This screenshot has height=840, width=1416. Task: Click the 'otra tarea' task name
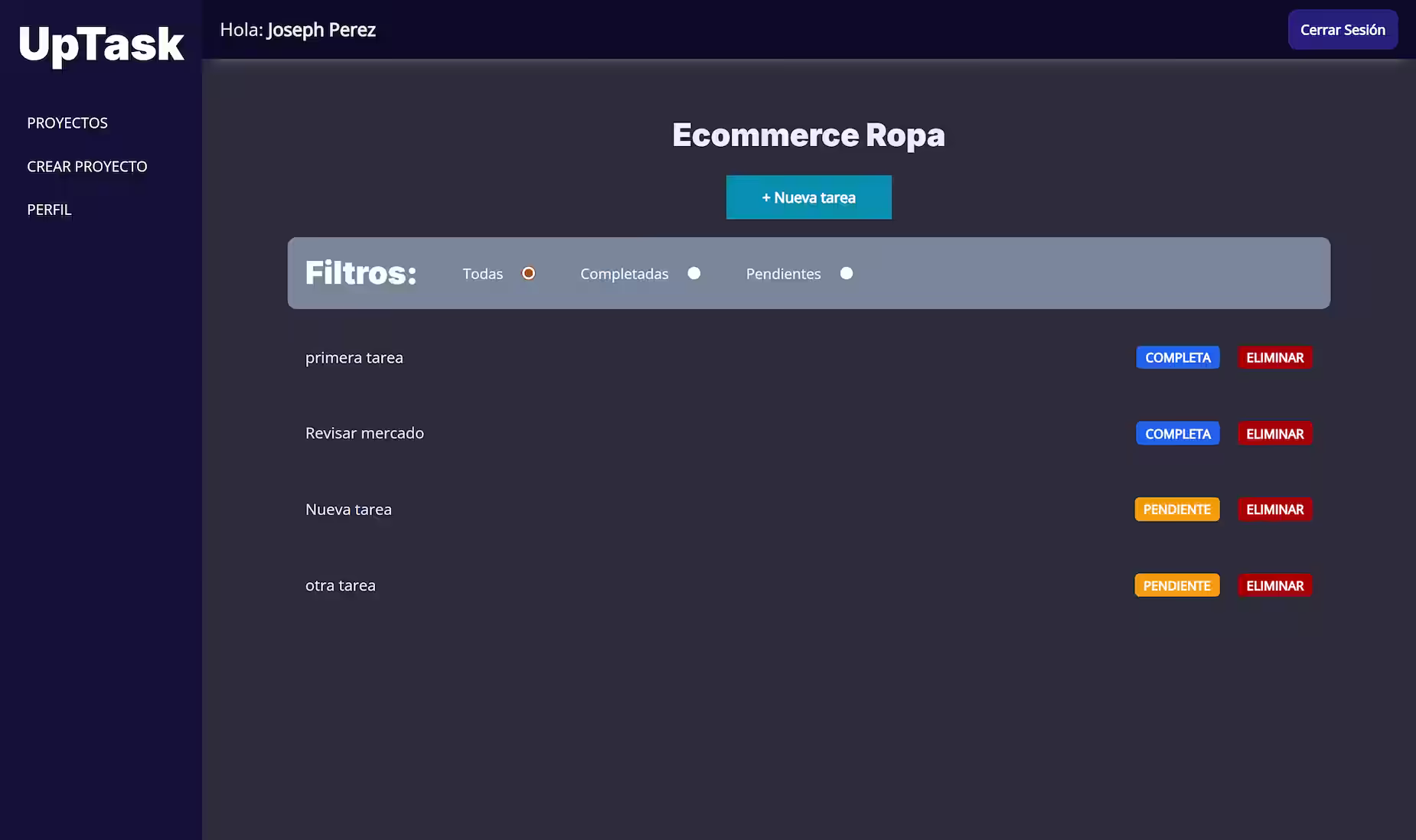coord(341,585)
